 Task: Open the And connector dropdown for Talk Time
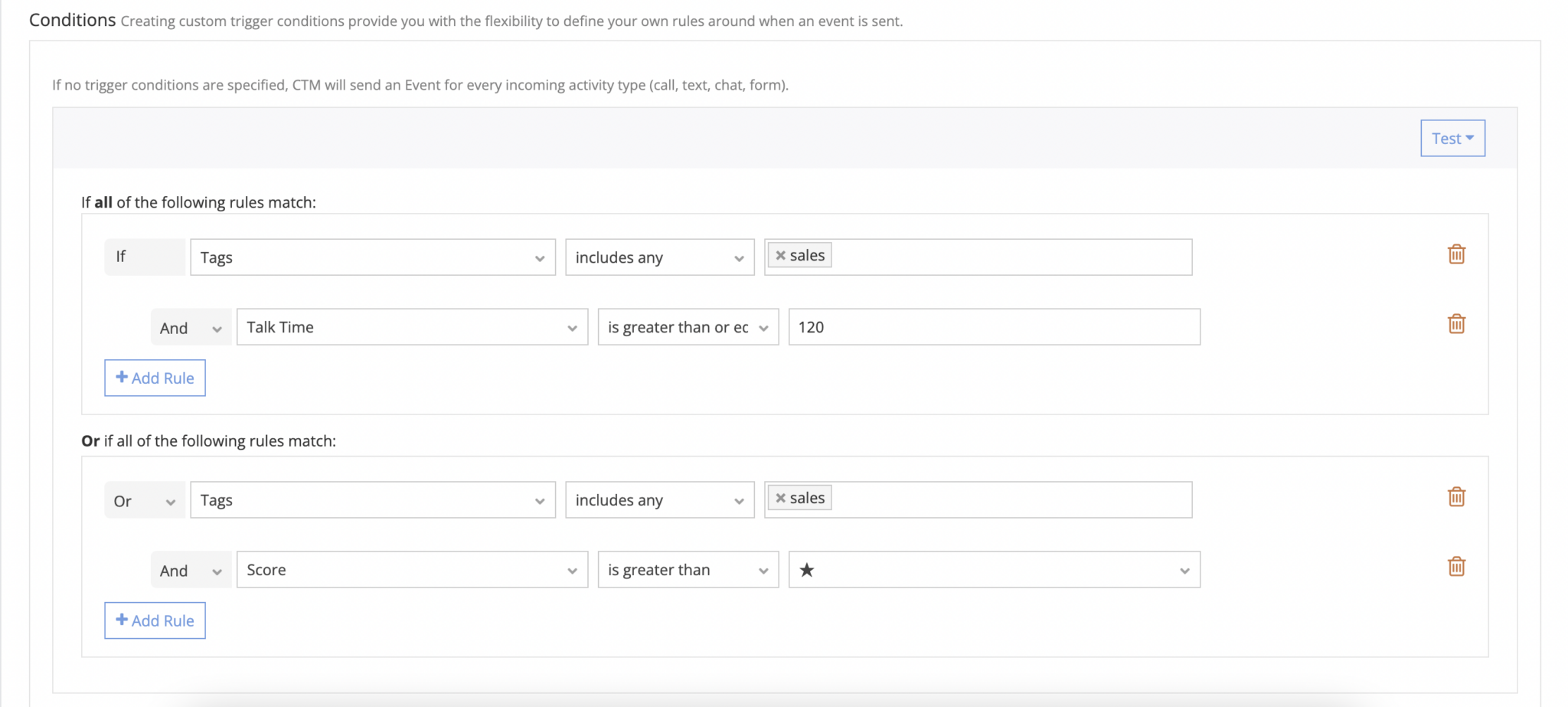tap(191, 327)
